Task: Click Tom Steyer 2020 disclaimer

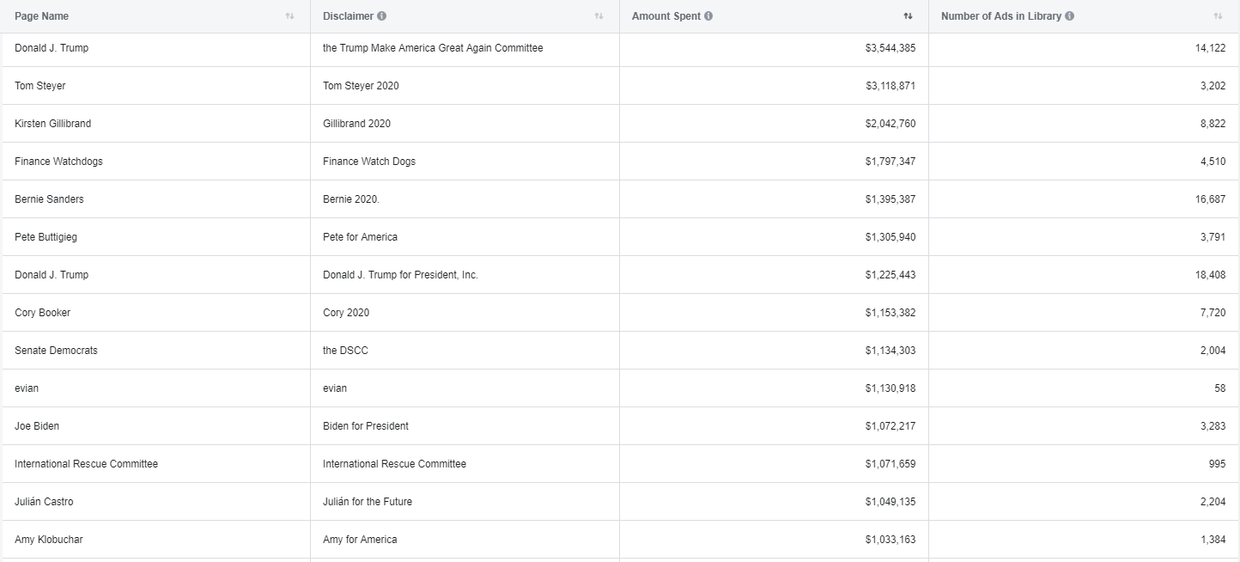Action: [361, 86]
